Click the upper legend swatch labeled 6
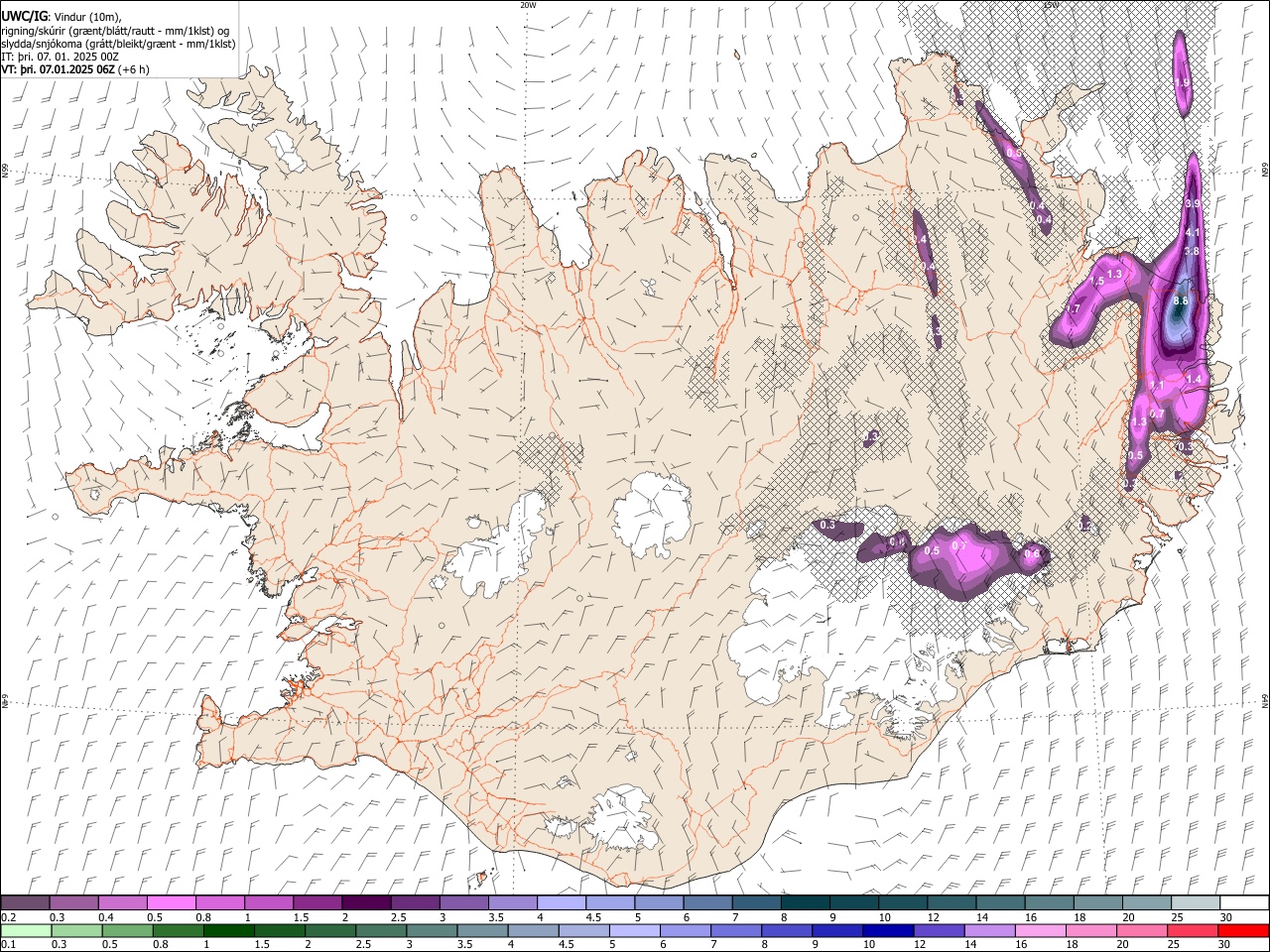Viewport: 1270px width, 952px height. point(707,902)
